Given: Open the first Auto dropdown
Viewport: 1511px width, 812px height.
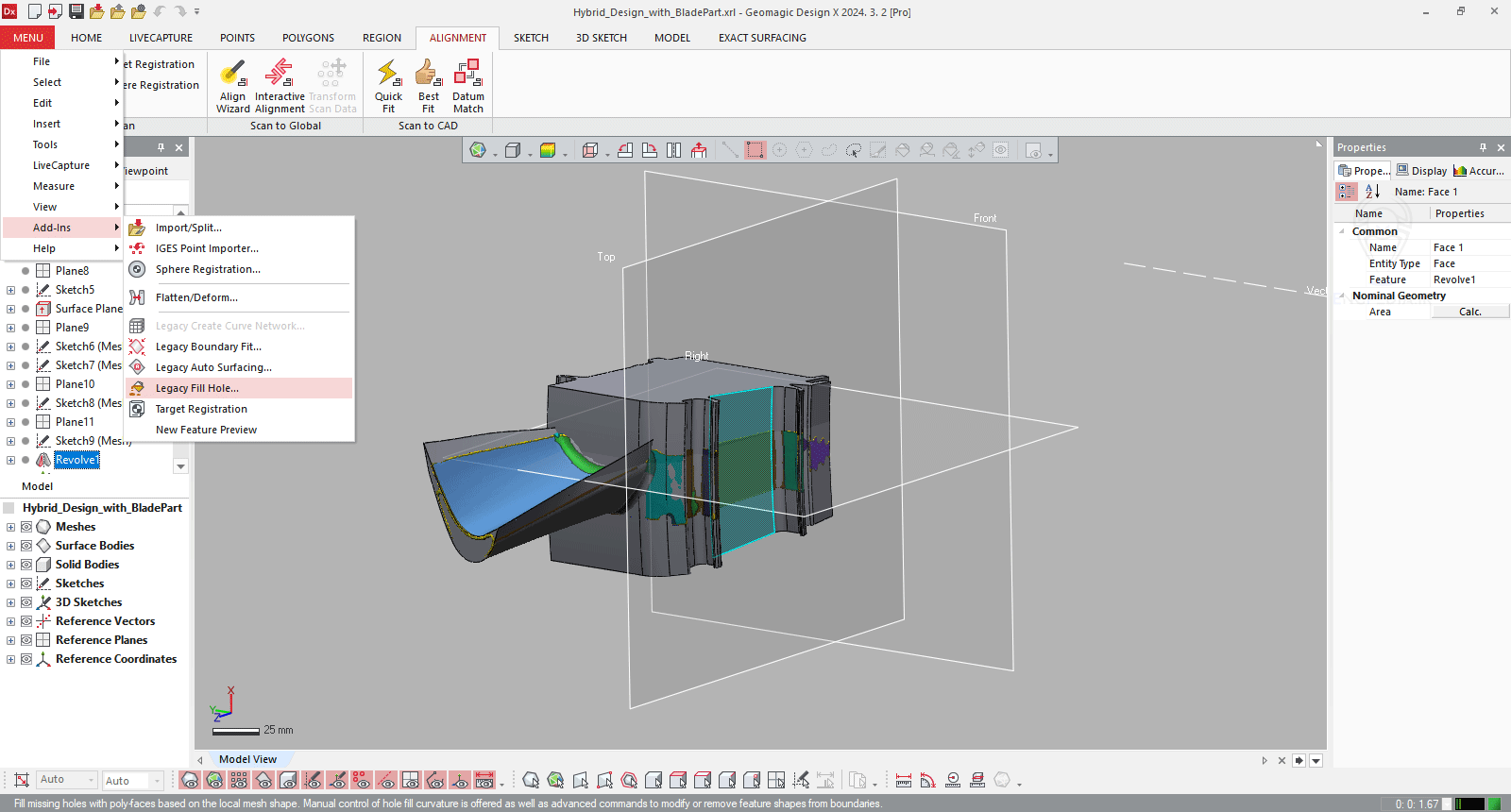Looking at the screenshot, I should 67,780.
